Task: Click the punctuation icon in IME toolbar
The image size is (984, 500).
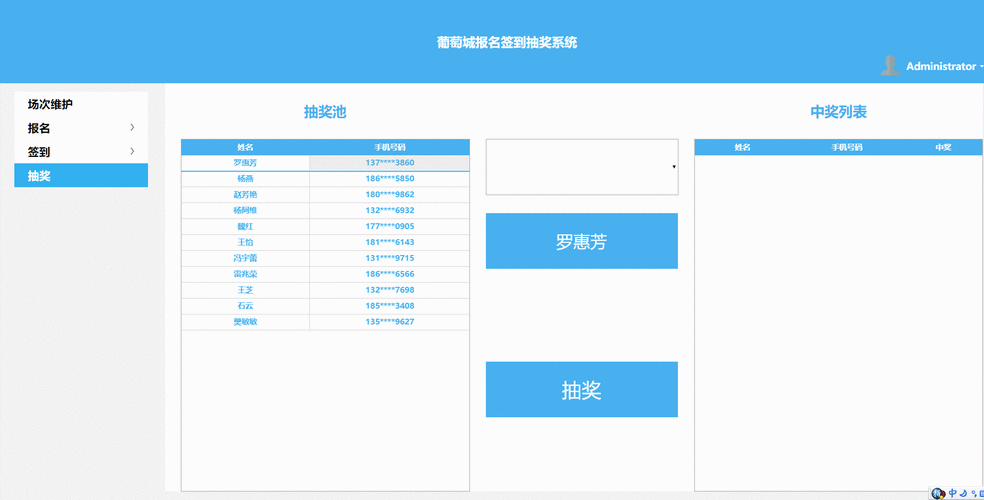Action: click(x=972, y=493)
